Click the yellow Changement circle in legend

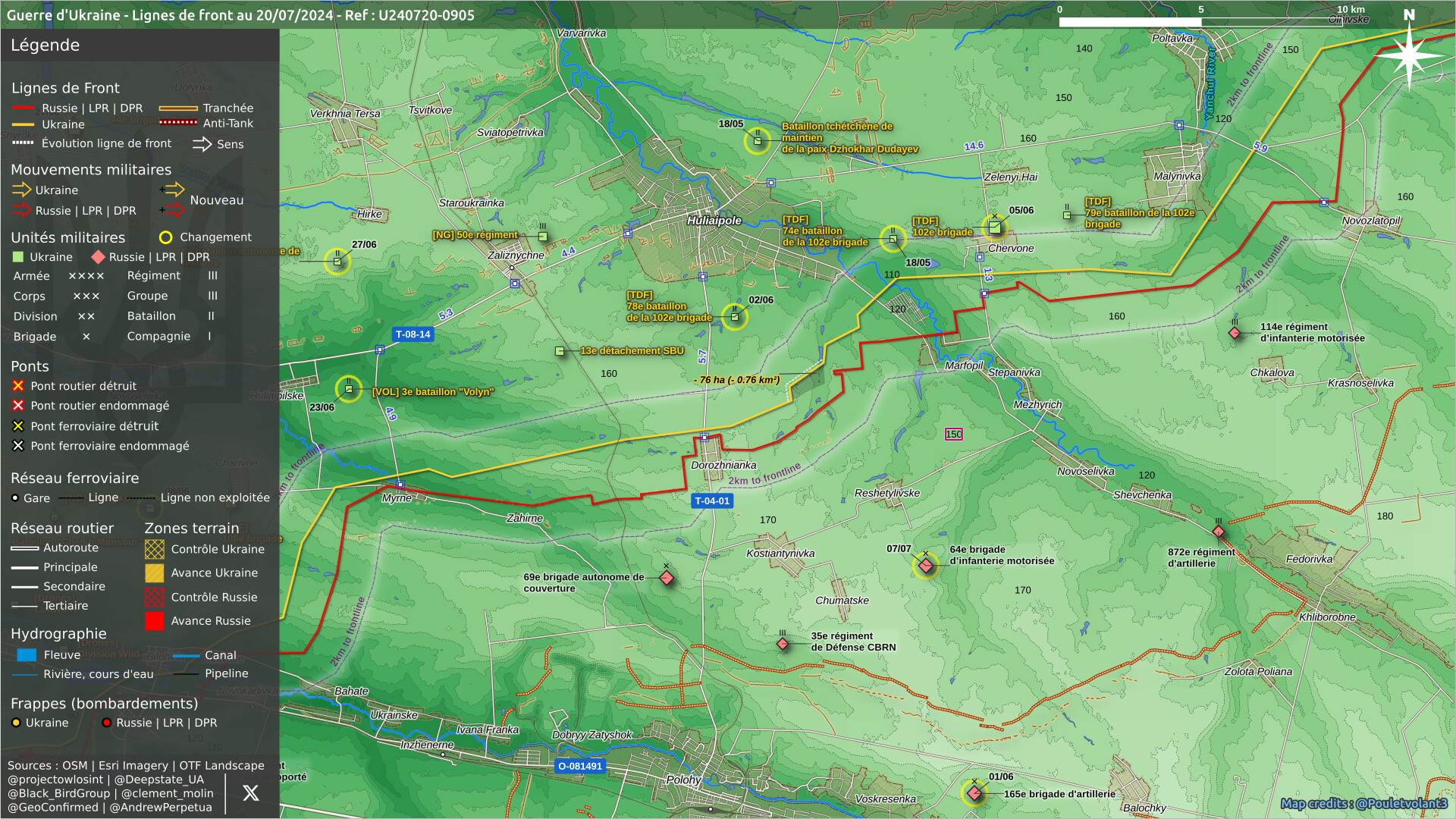point(165,237)
